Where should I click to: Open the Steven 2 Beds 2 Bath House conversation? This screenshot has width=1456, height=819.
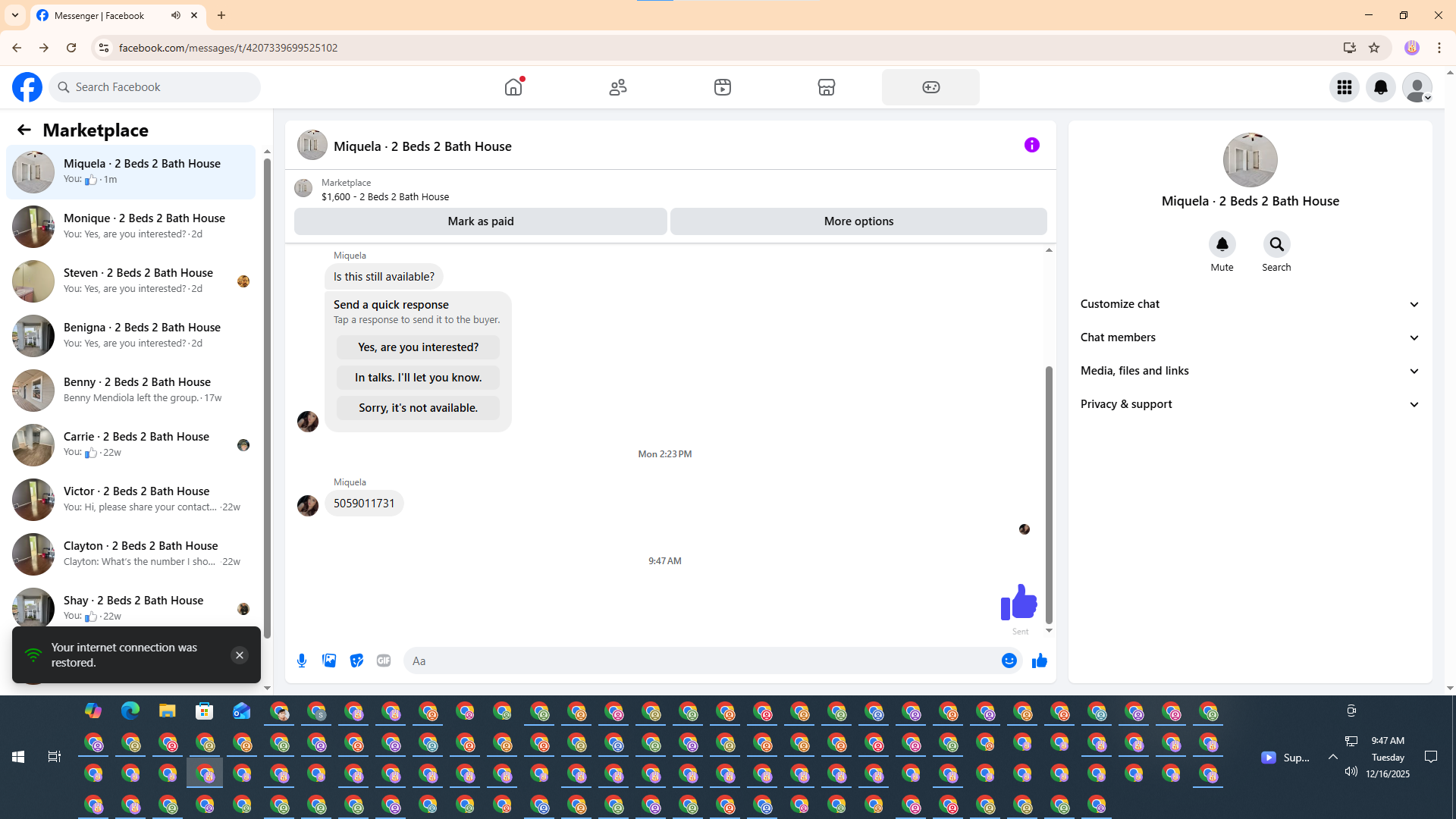[x=130, y=281]
